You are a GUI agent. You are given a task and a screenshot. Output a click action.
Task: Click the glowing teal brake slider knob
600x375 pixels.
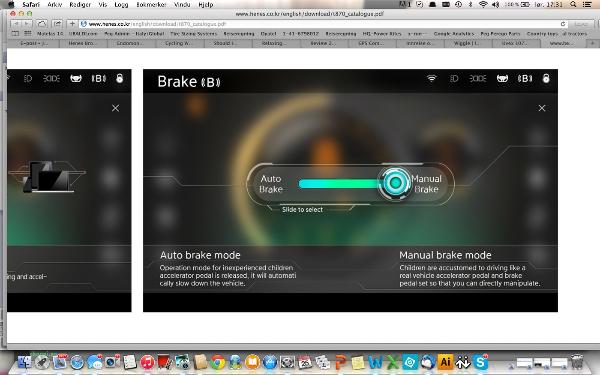pos(395,183)
